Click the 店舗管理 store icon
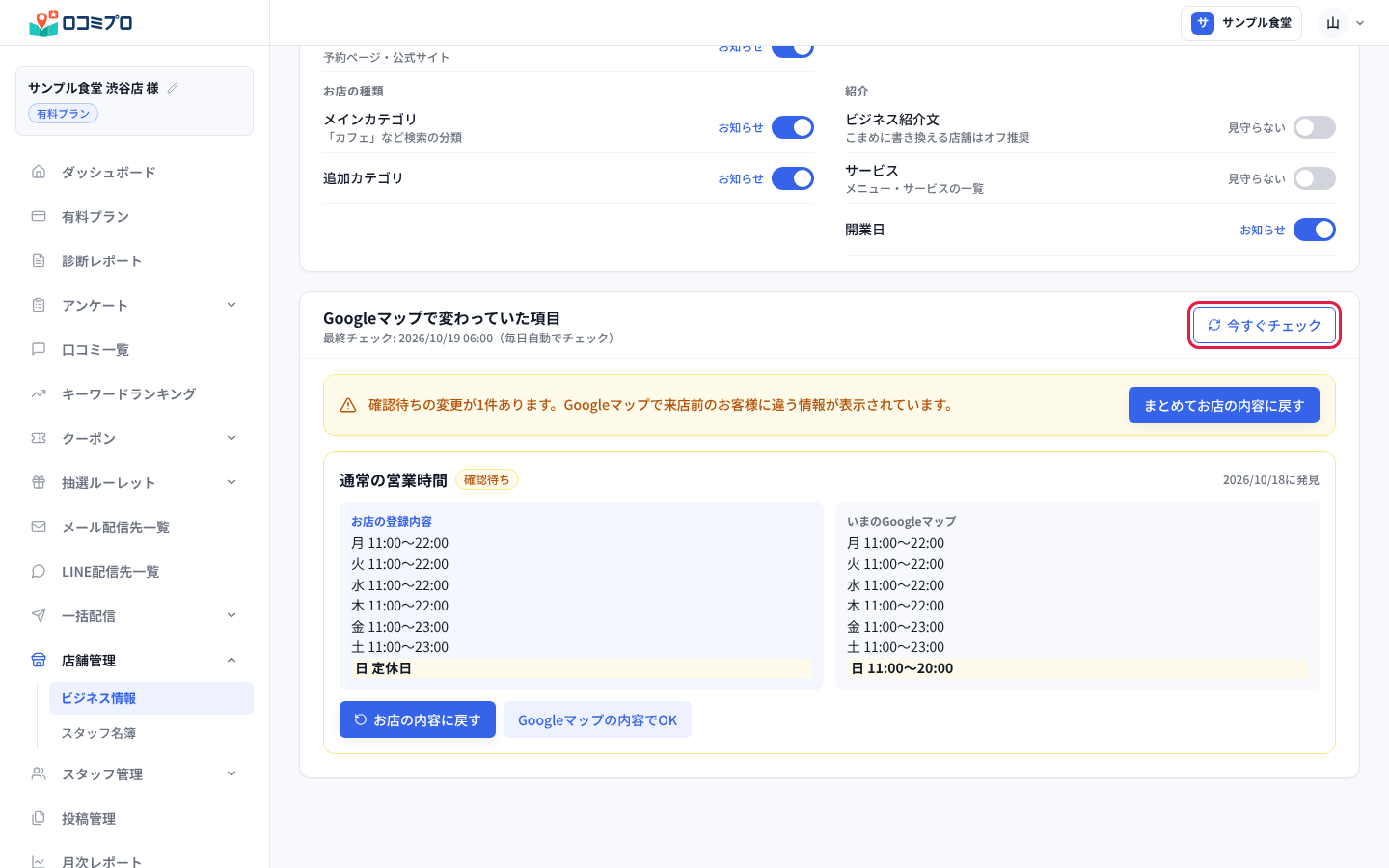Image resolution: width=1389 pixels, height=868 pixels. point(39,660)
